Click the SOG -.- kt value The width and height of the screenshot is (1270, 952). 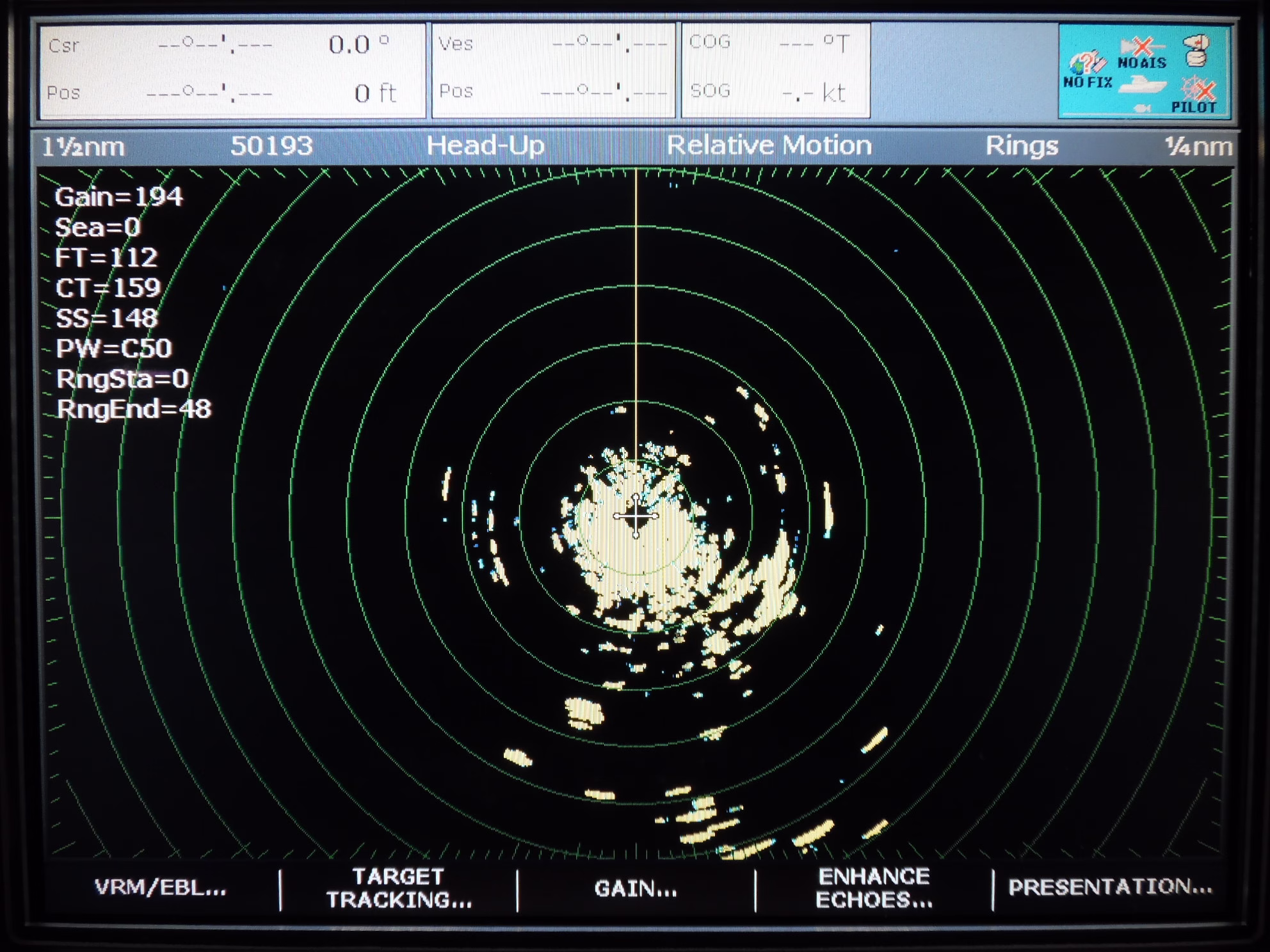point(814,93)
